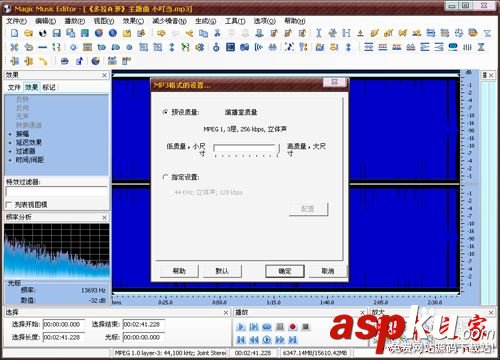Click the binoculars toolbar icon
The image size is (500, 360).
click(x=273, y=47)
